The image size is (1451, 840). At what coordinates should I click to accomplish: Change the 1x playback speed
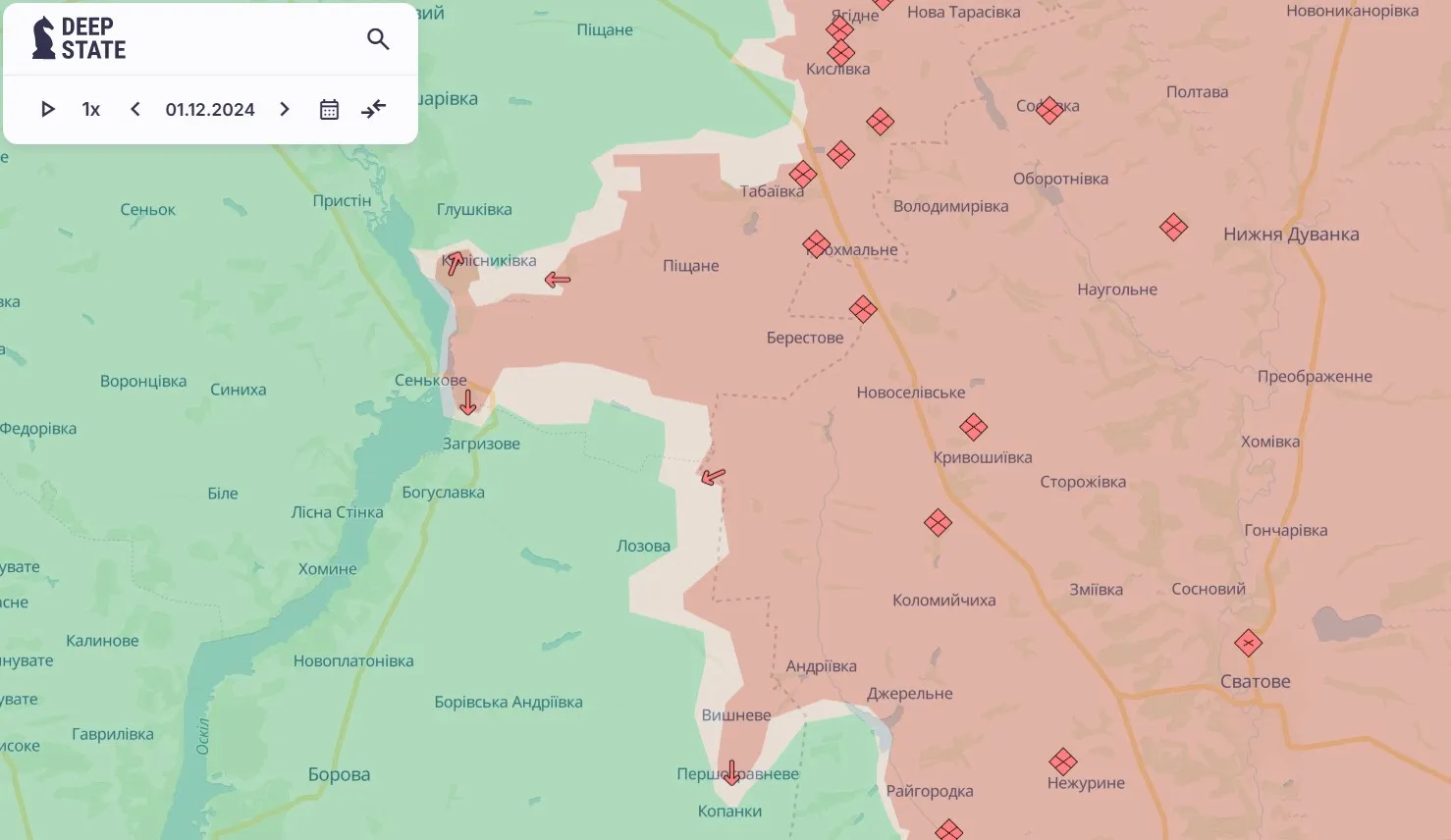pos(91,109)
